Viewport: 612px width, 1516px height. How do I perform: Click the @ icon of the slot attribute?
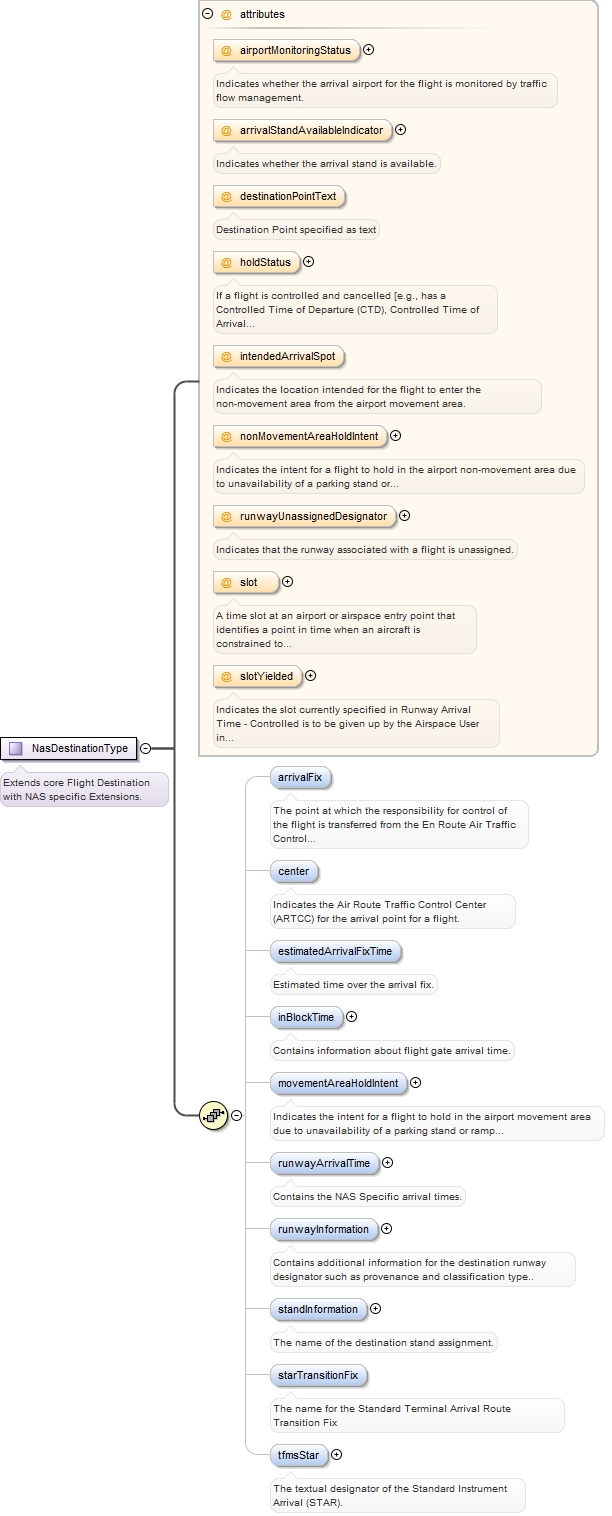pyautogui.click(x=226, y=582)
